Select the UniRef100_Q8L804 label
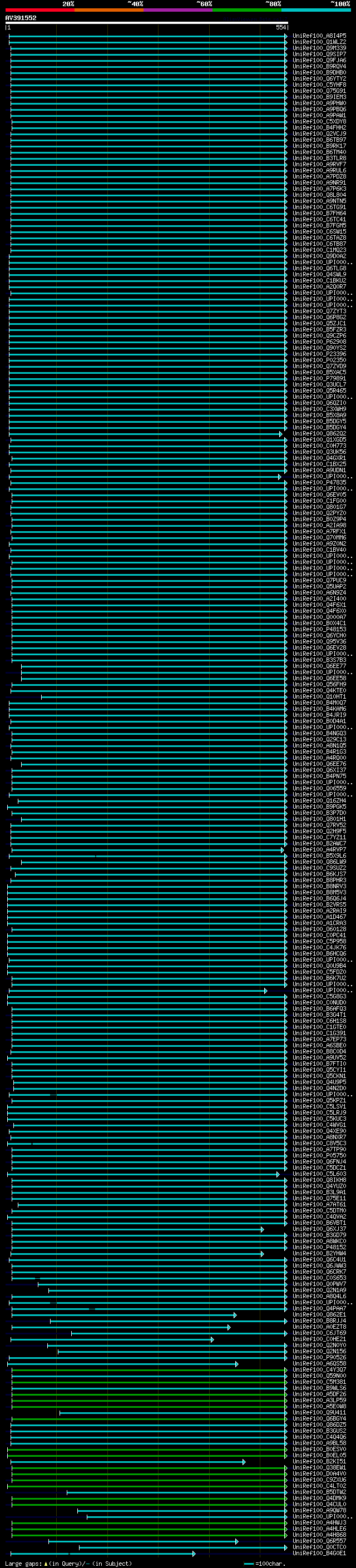356x1568 pixels. [x=319, y=195]
